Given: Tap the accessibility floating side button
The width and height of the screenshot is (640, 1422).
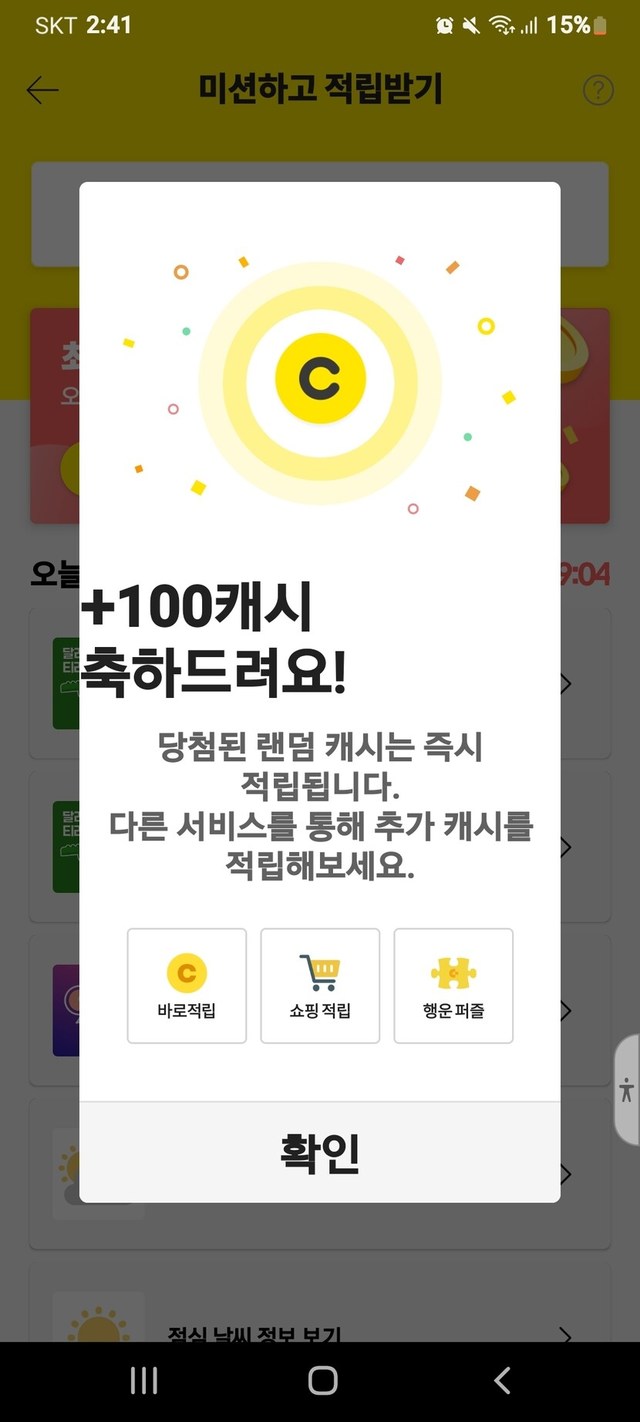Looking at the screenshot, I should coord(627,1089).
